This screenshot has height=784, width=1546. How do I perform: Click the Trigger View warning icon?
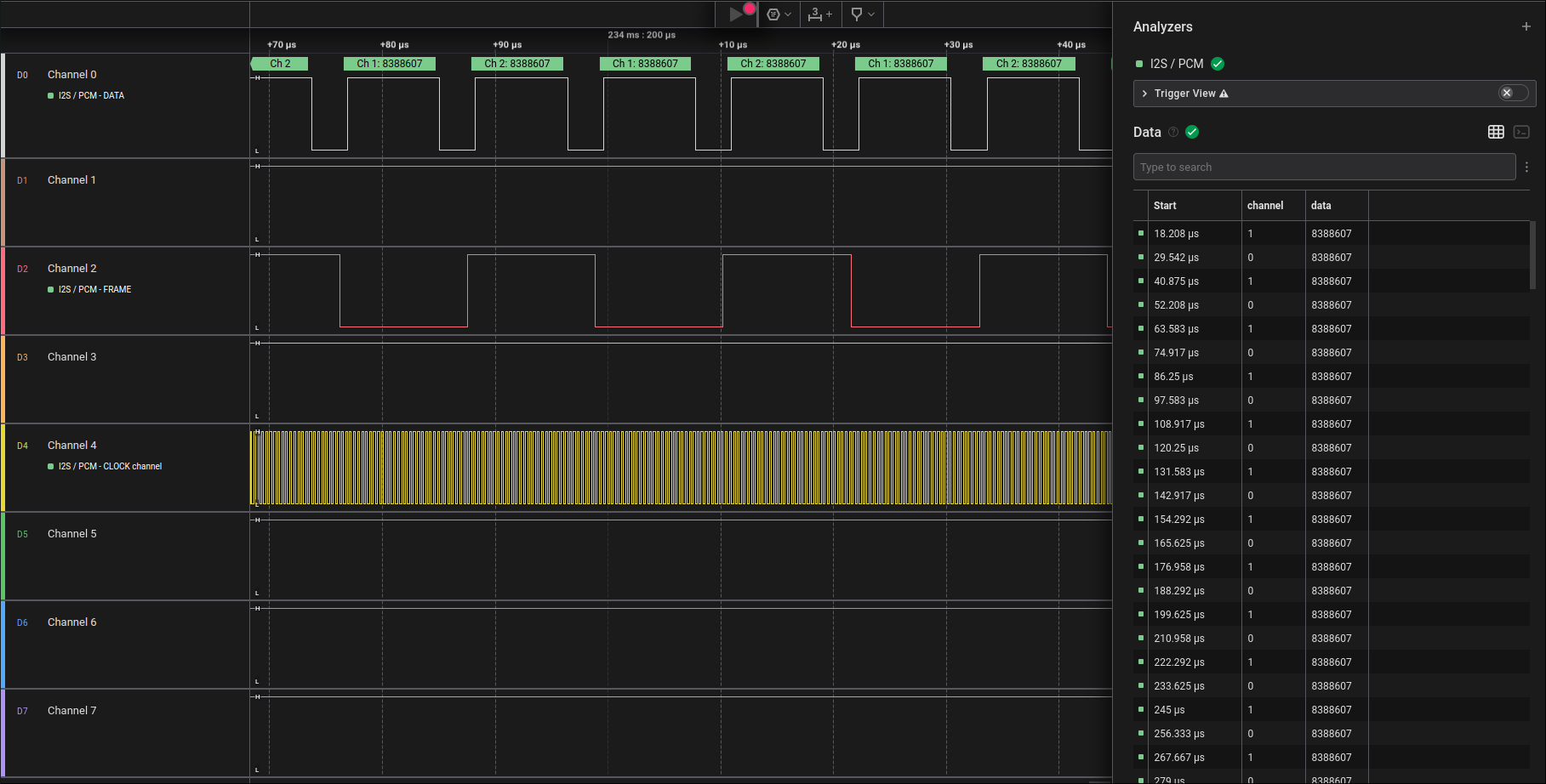tap(1224, 94)
